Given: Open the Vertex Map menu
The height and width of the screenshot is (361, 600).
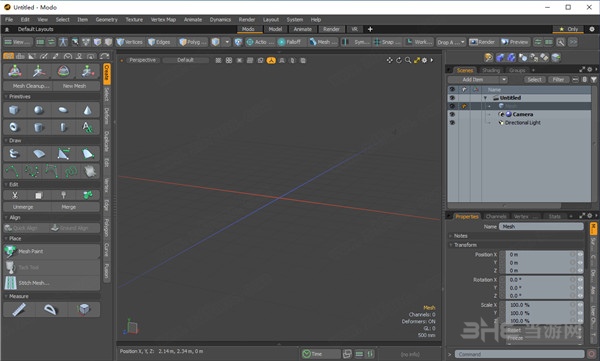Looking at the screenshot, I should [163, 20].
